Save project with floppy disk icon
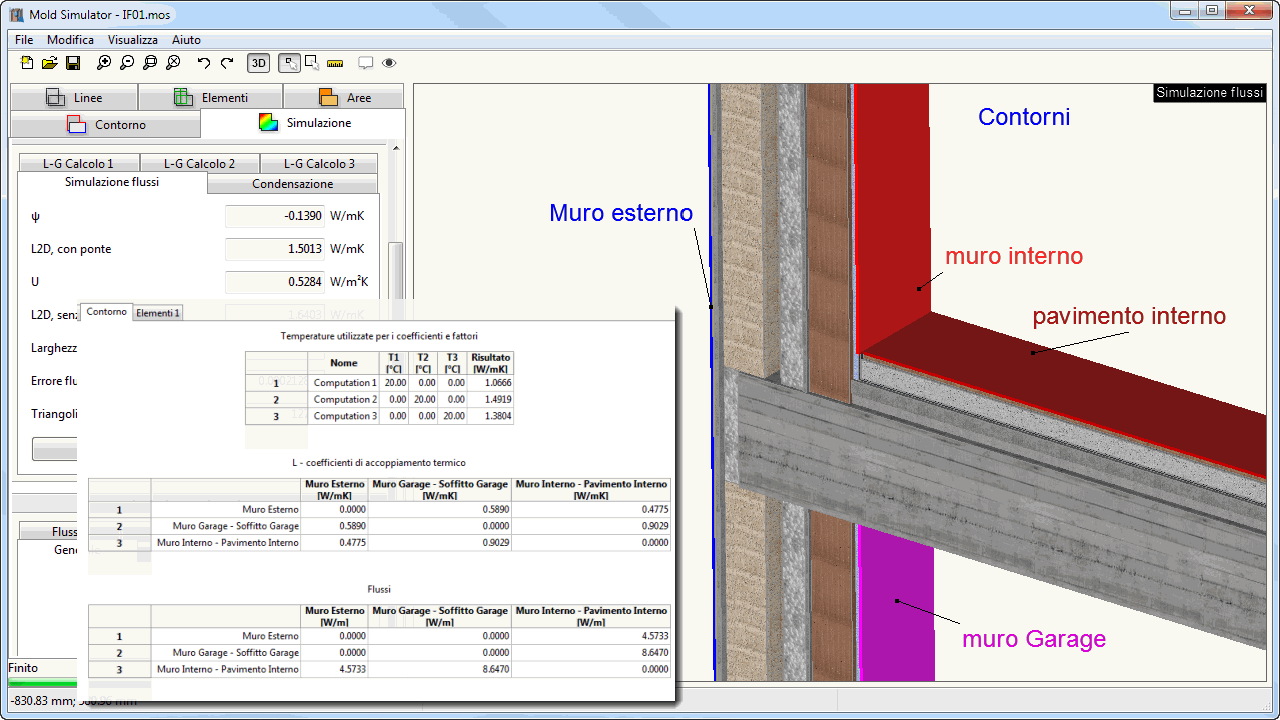Viewport: 1280px width, 720px height. [73, 63]
